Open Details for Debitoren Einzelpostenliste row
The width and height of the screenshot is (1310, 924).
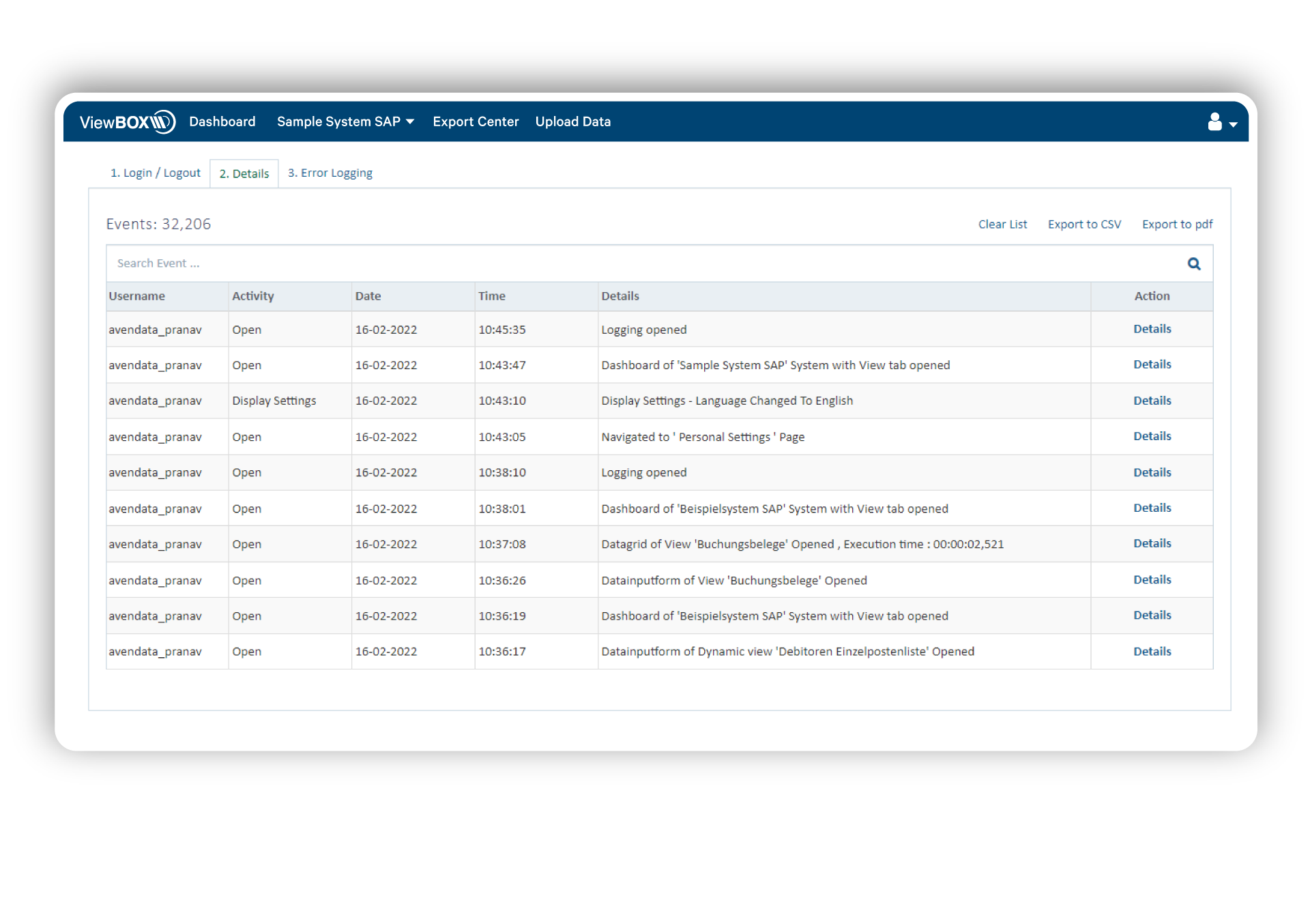pyautogui.click(x=1152, y=651)
